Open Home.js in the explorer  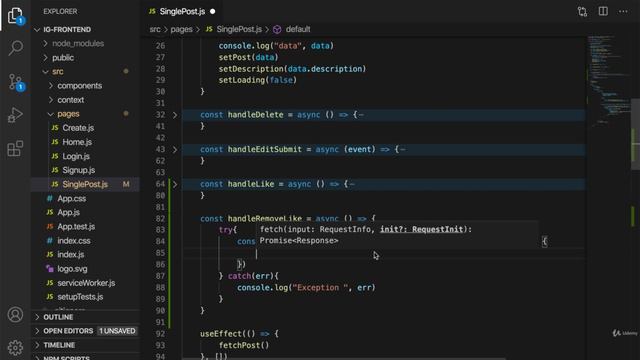77,142
